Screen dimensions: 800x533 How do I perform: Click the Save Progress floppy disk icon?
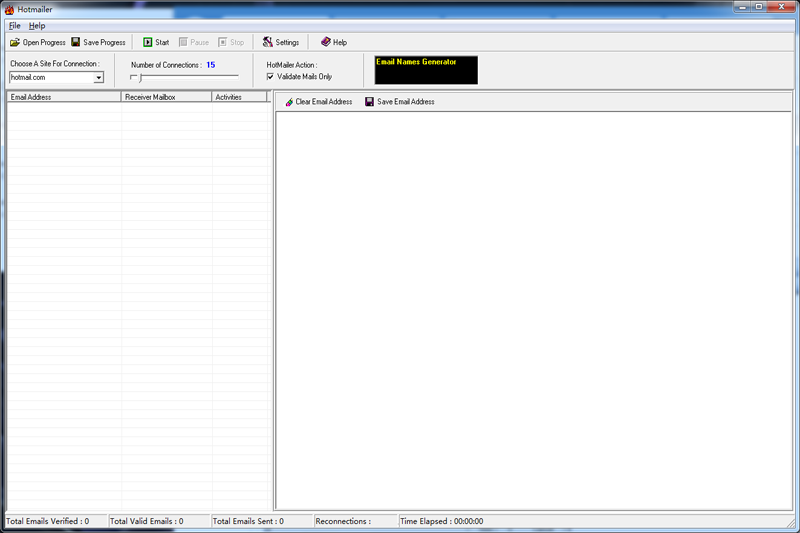76,42
